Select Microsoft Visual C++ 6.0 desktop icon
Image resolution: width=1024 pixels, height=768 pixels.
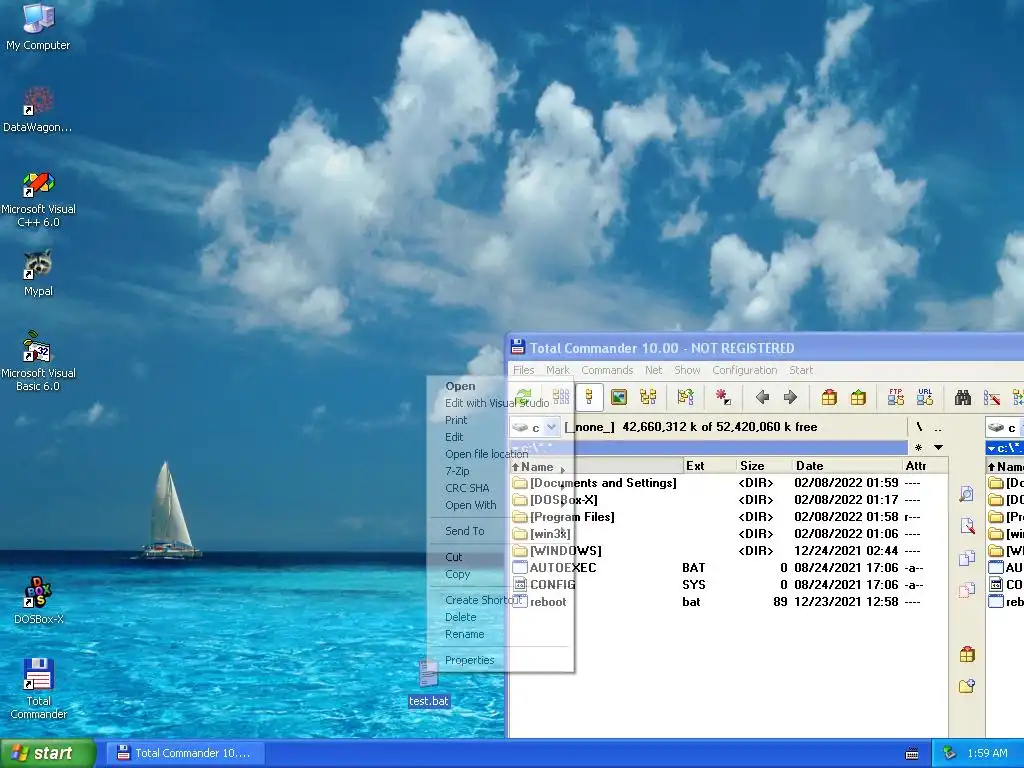(38, 199)
